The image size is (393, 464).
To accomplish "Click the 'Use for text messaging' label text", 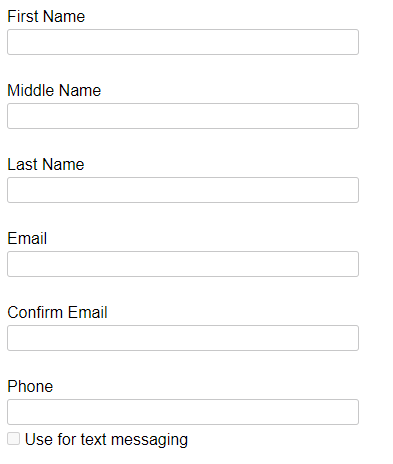I will pos(106,439).
